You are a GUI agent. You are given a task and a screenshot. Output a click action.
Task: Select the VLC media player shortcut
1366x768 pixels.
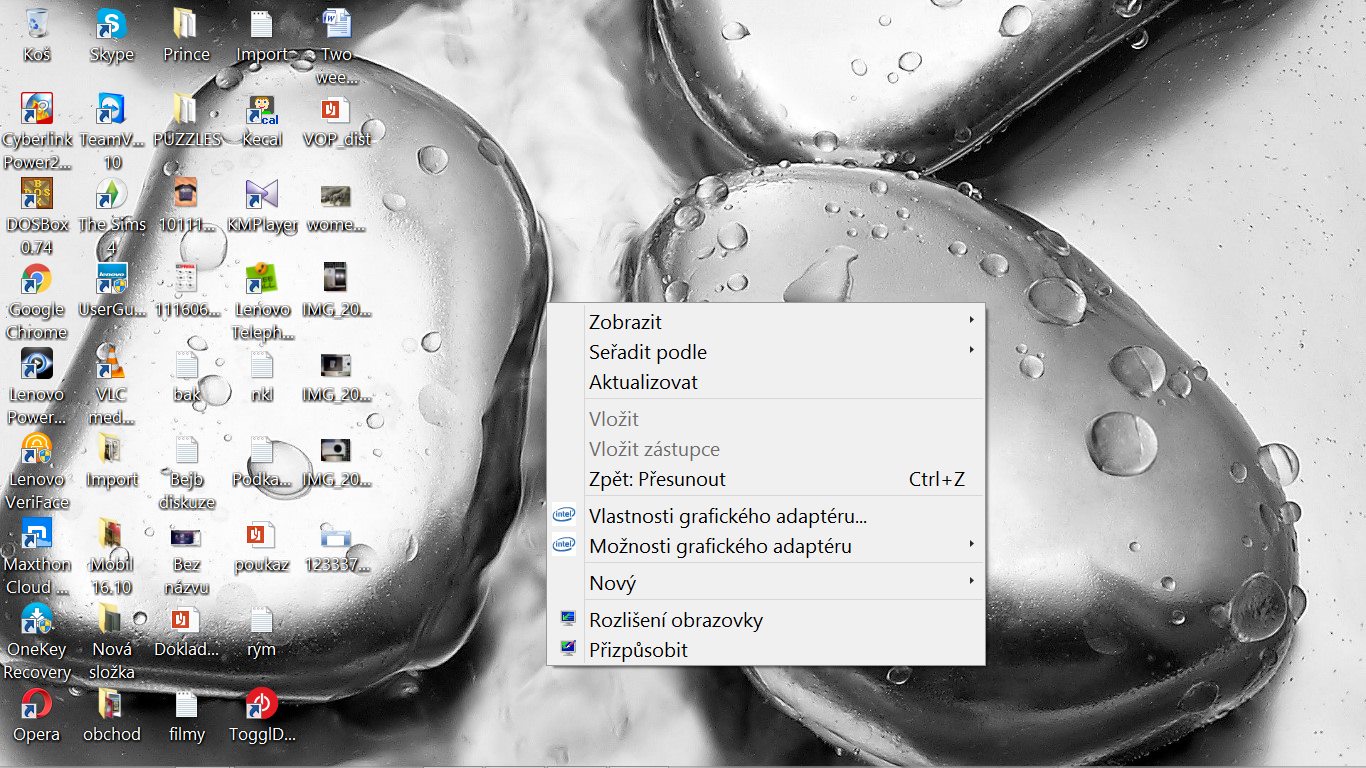(111, 363)
